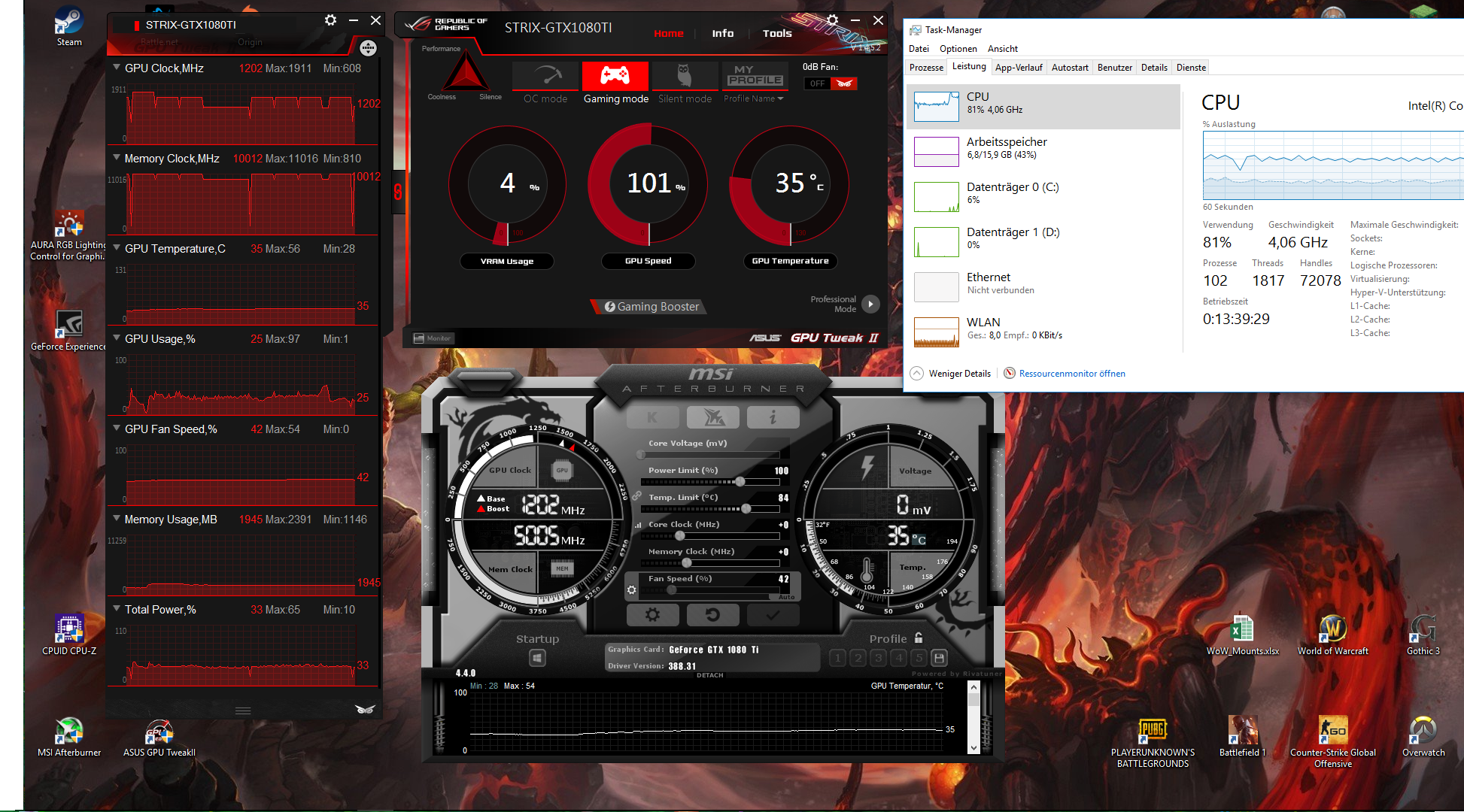Click Gaming Booster button
The image size is (1464, 812).
(x=652, y=307)
